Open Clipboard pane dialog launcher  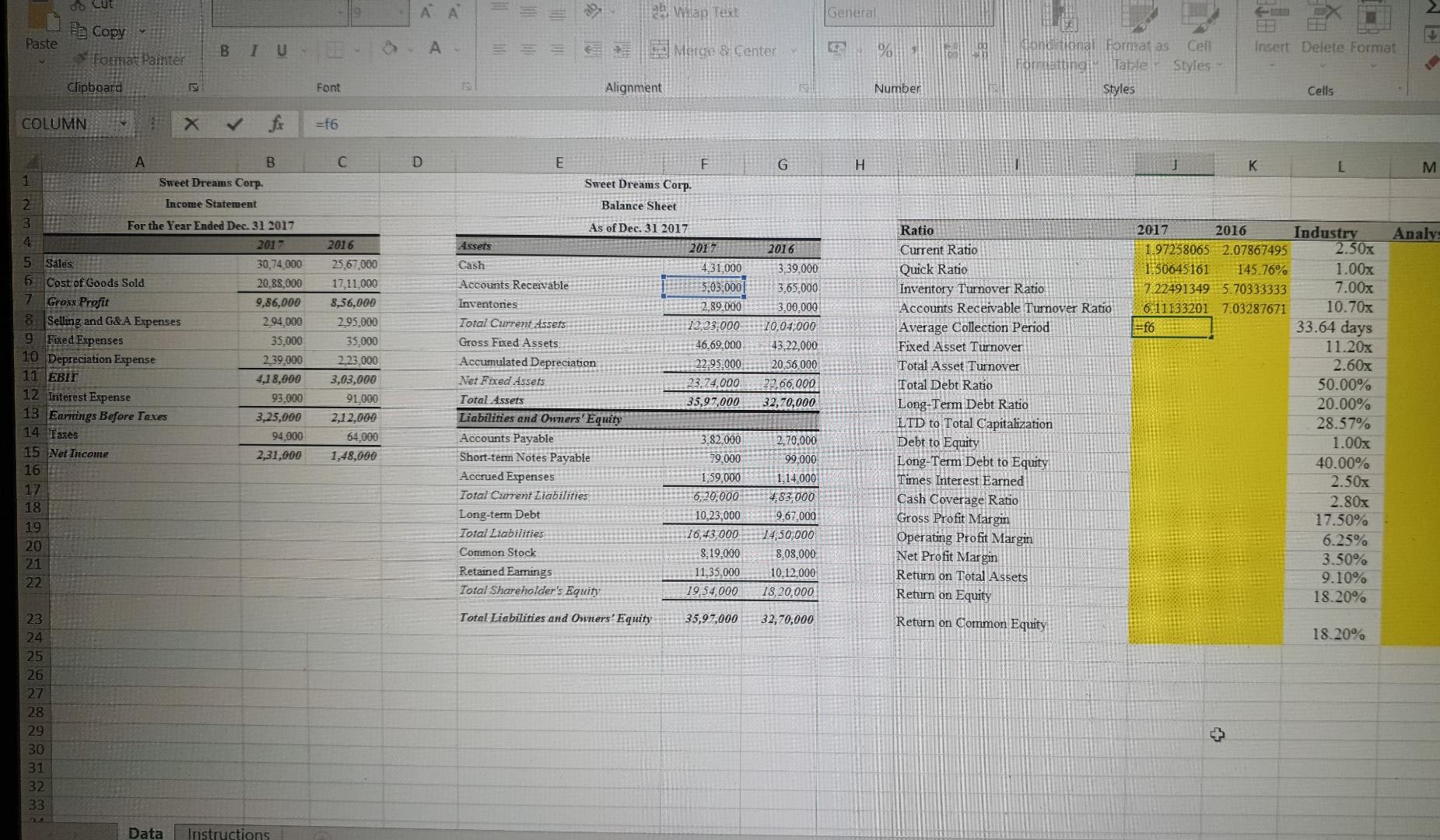point(193,88)
